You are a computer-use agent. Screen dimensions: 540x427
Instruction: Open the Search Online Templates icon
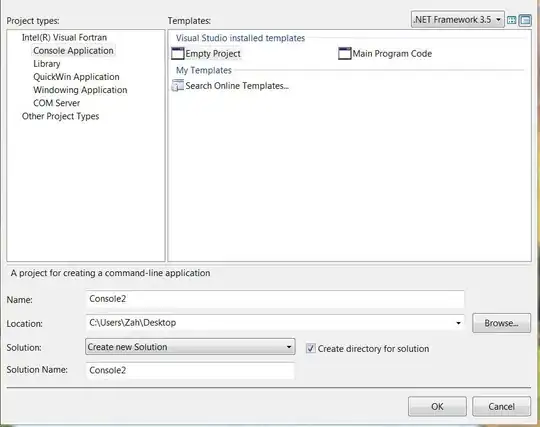[x=178, y=85]
